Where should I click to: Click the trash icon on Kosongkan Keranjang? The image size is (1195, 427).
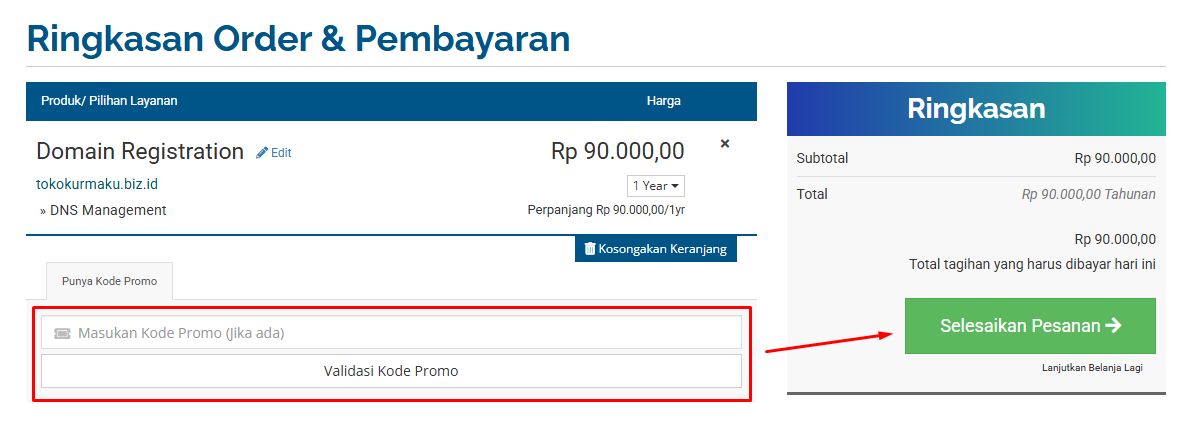pyautogui.click(x=590, y=248)
